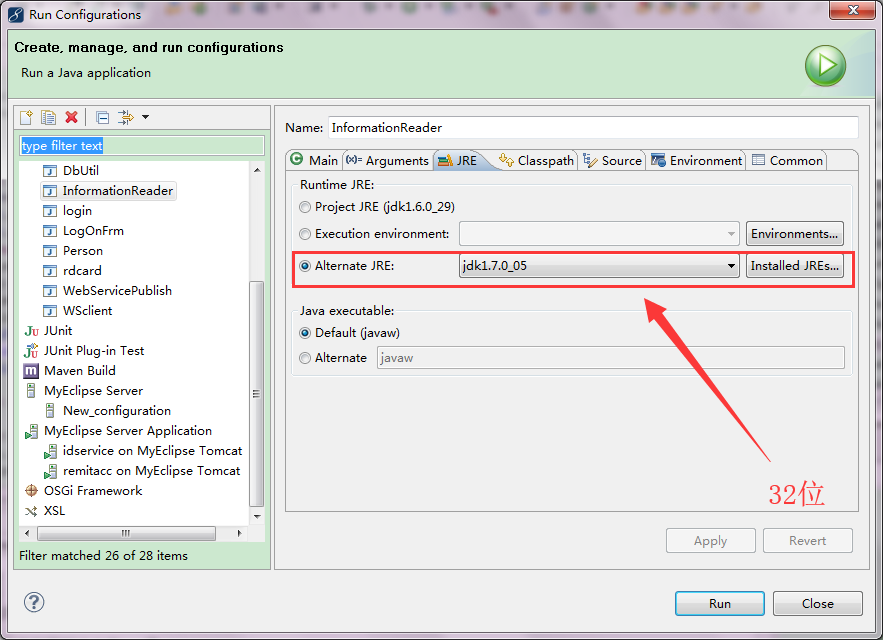Click the horizontal scrollbar left arrow
883x640 pixels.
[x=27, y=533]
